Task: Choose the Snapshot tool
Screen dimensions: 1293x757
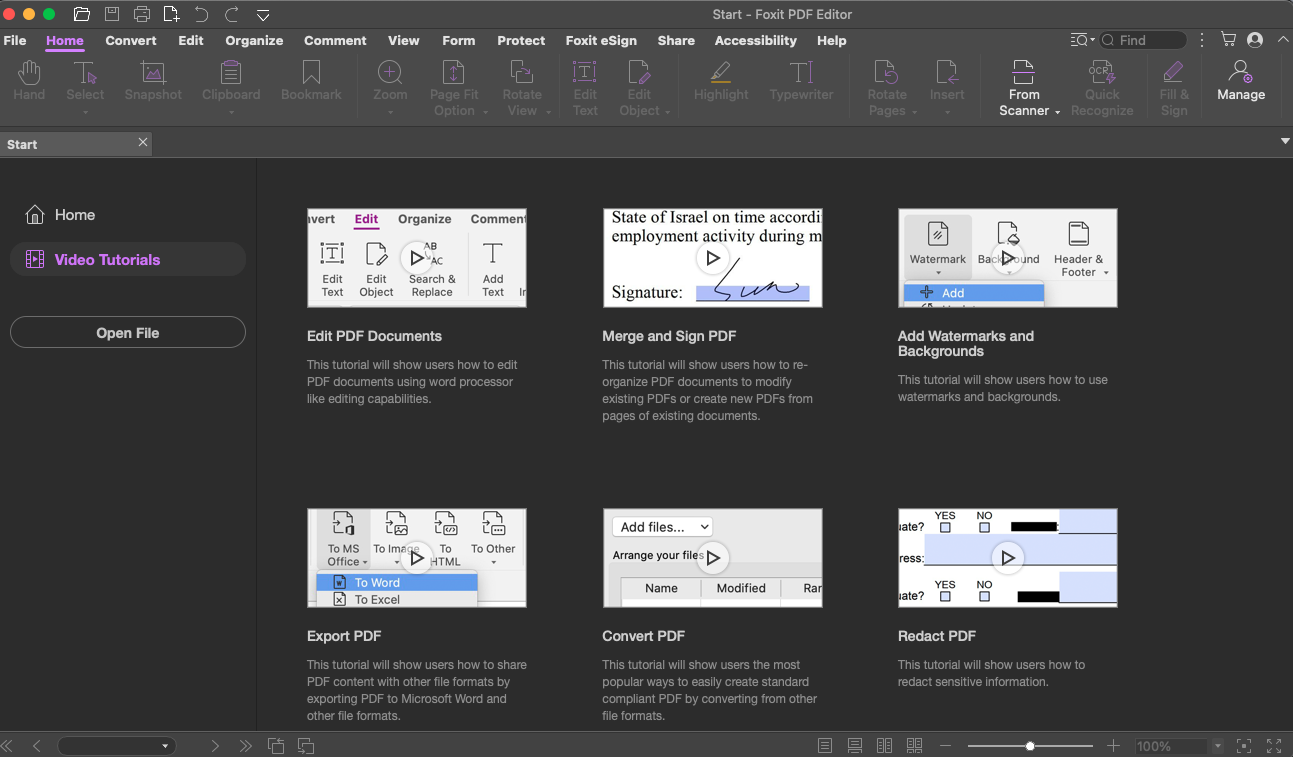Action: (153, 80)
